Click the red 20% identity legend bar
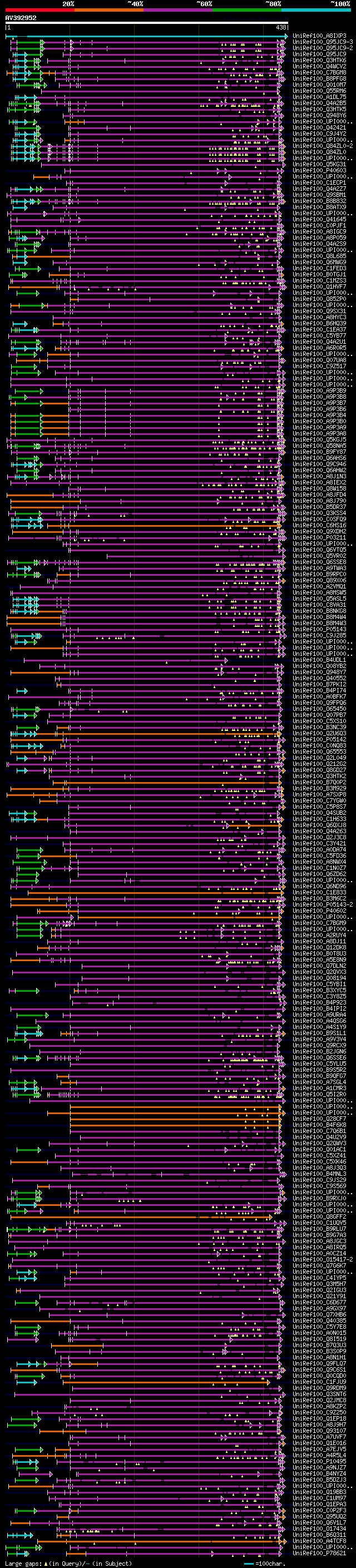The image size is (356, 1568). 39,10
